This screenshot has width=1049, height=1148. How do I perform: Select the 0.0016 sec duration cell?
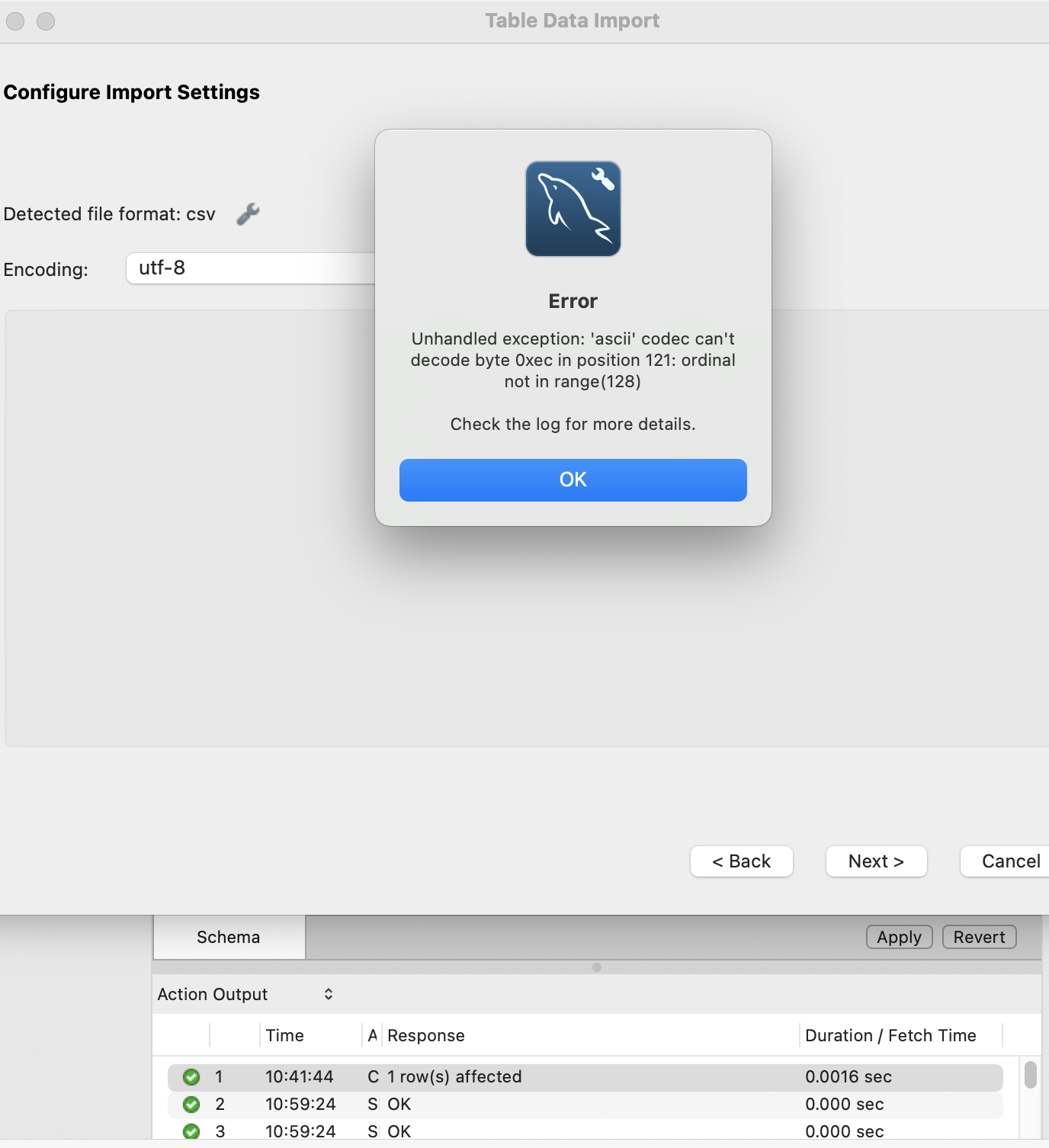point(849,1076)
